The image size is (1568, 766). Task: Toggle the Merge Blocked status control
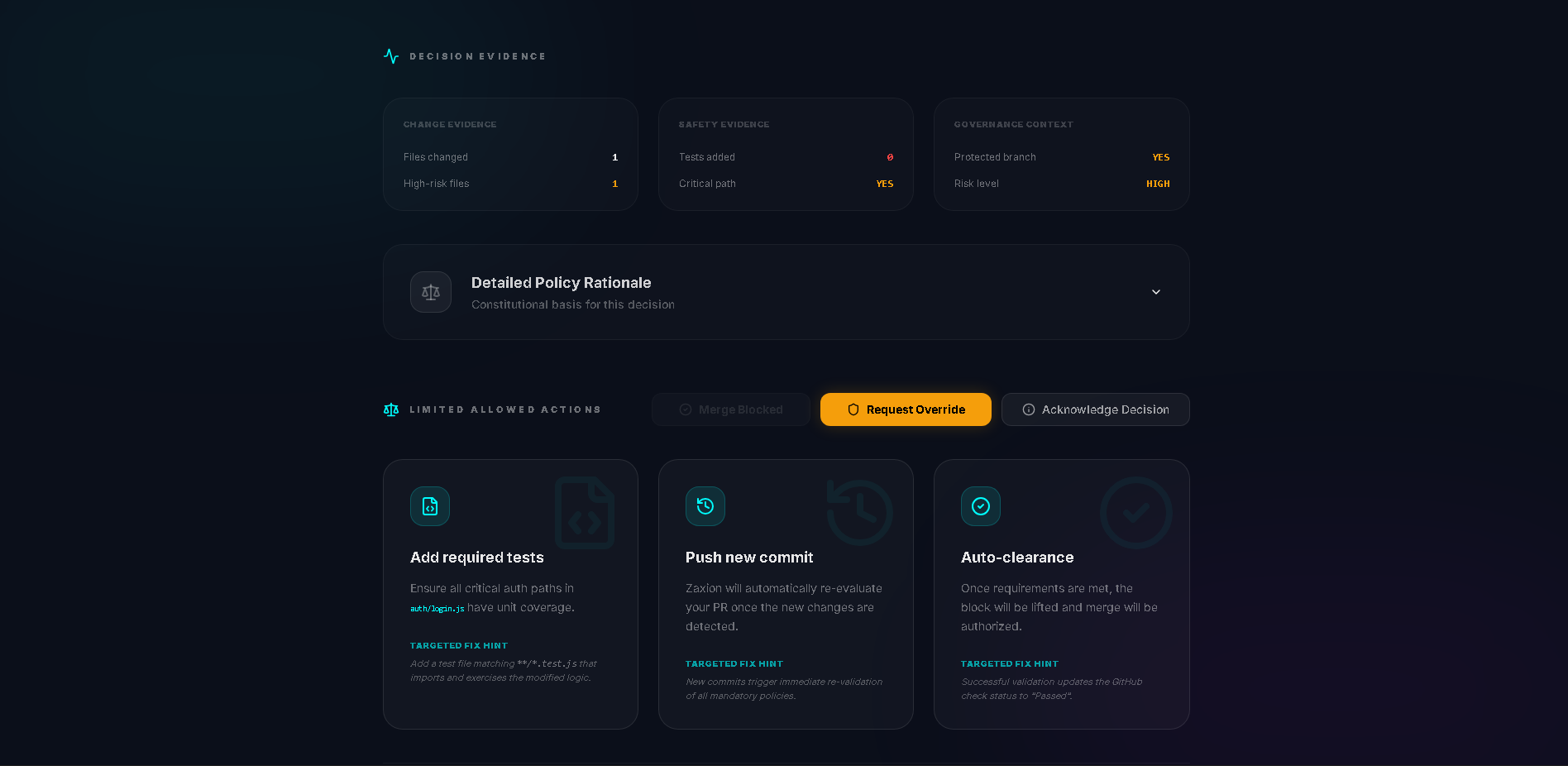[x=730, y=409]
